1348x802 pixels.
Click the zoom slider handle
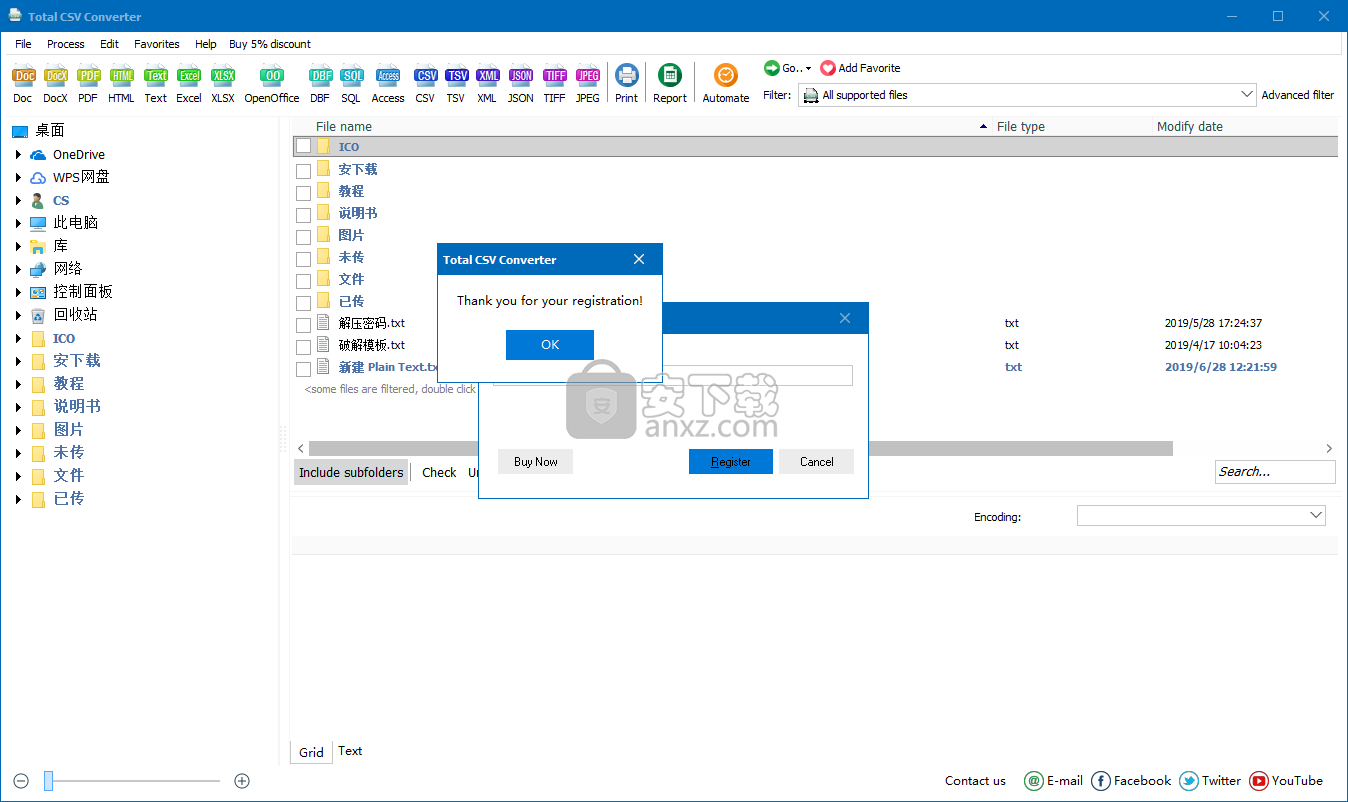pos(48,781)
